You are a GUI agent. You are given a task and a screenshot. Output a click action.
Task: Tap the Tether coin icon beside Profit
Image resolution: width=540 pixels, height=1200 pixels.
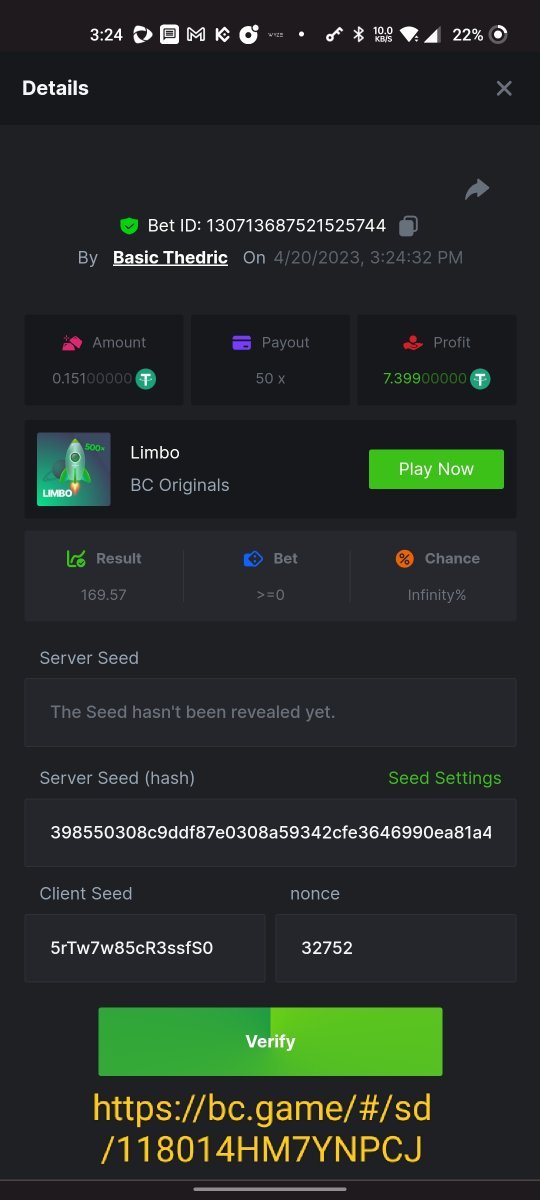pyautogui.click(x=481, y=379)
